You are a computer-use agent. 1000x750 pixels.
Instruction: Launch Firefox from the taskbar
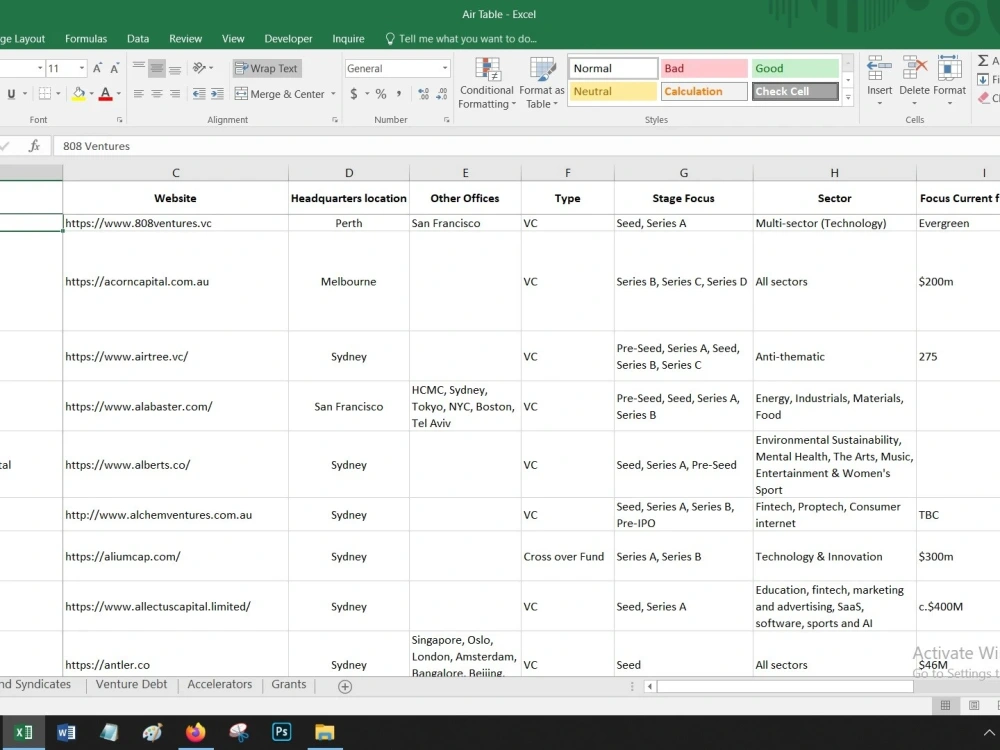click(x=195, y=732)
